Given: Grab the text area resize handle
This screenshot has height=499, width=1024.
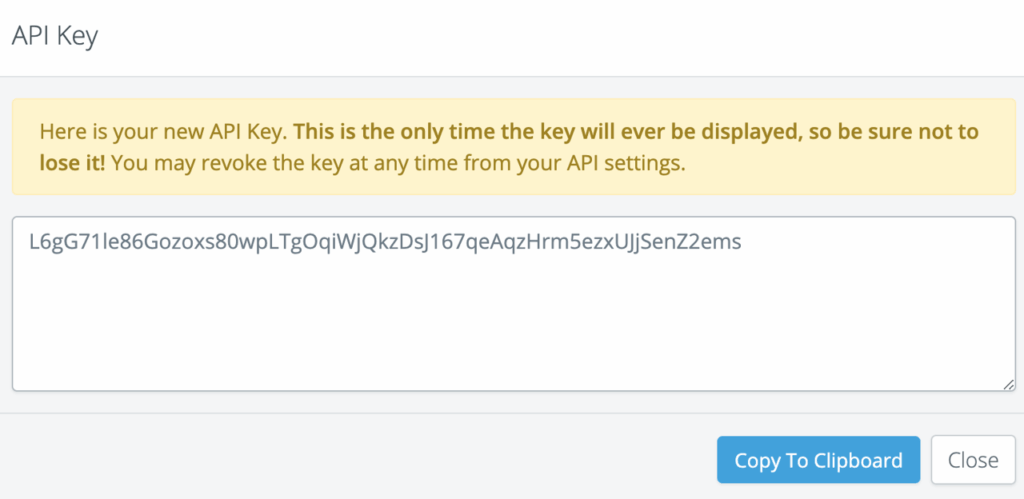Looking at the screenshot, I should coord(1009,383).
